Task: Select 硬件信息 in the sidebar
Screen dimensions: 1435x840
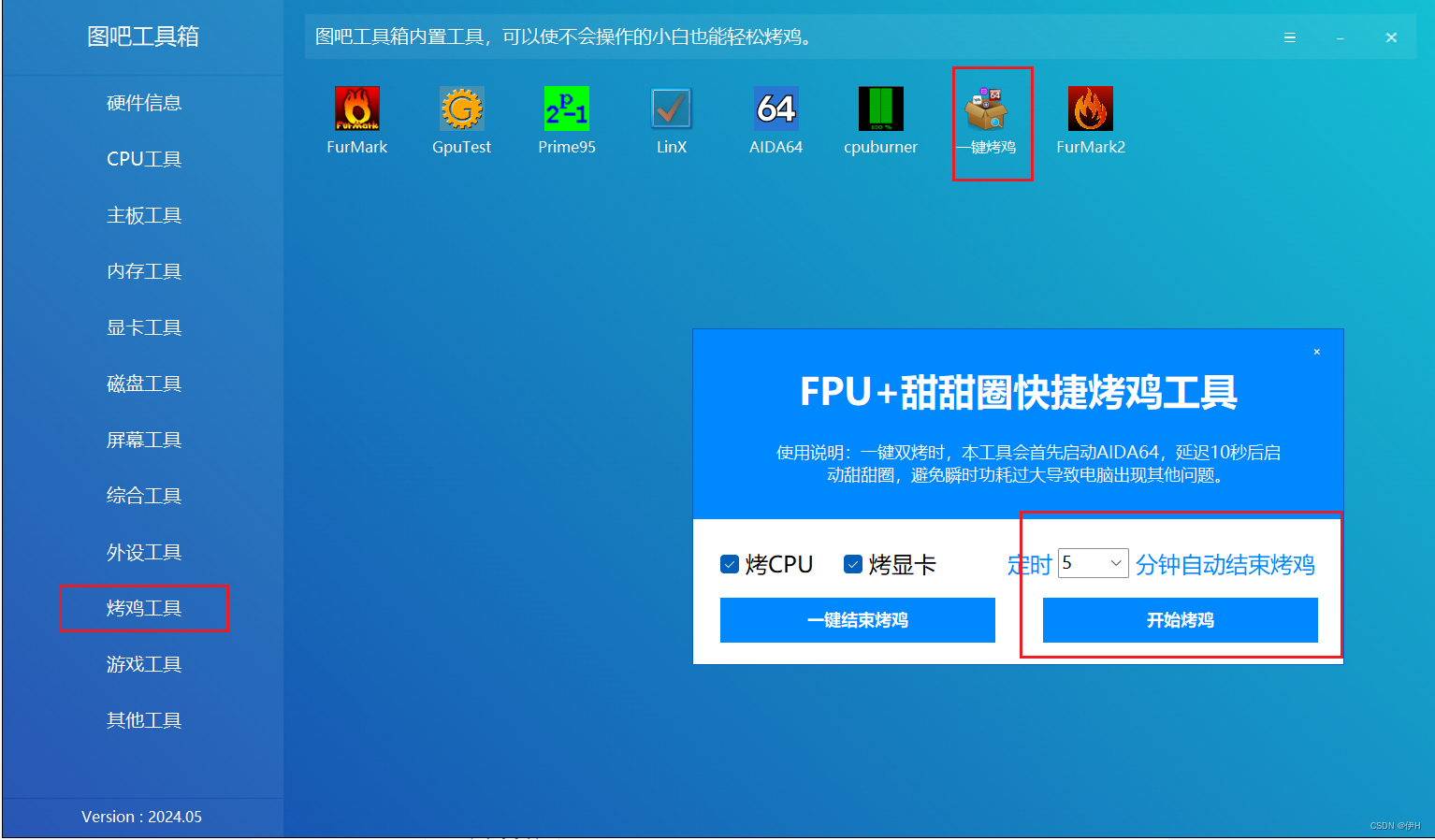Action: point(144,103)
